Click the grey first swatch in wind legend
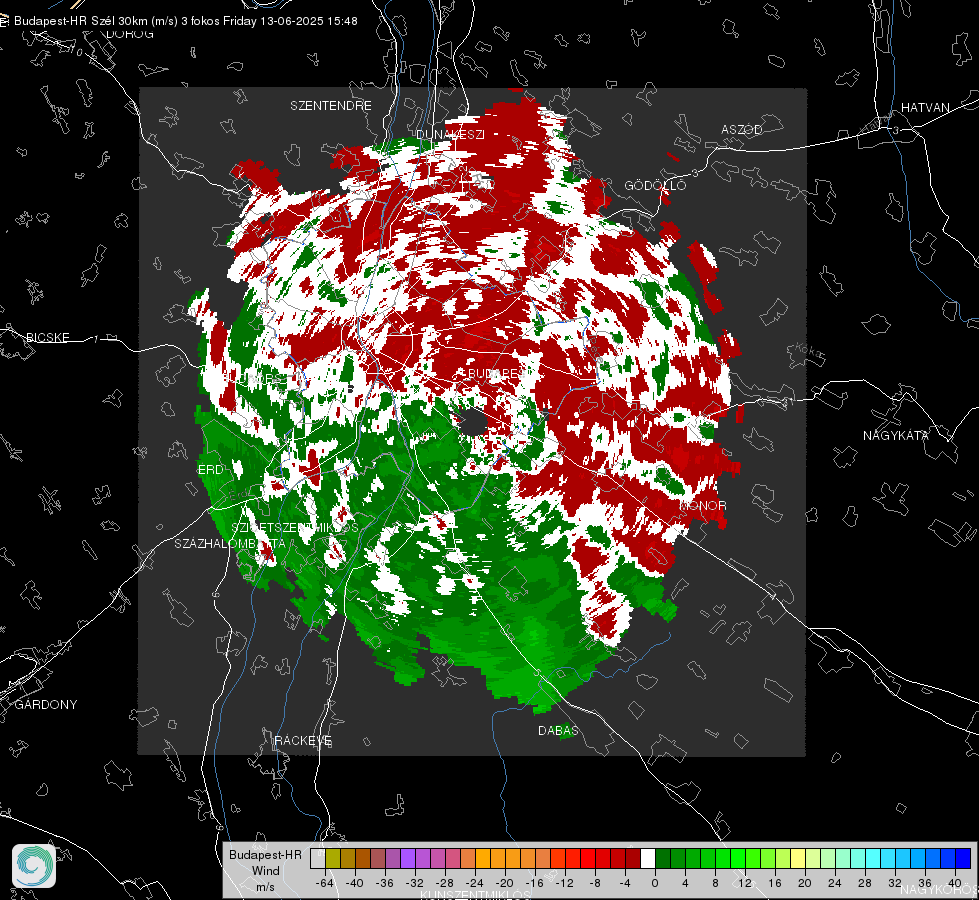Image resolution: width=979 pixels, height=900 pixels. coord(318,858)
